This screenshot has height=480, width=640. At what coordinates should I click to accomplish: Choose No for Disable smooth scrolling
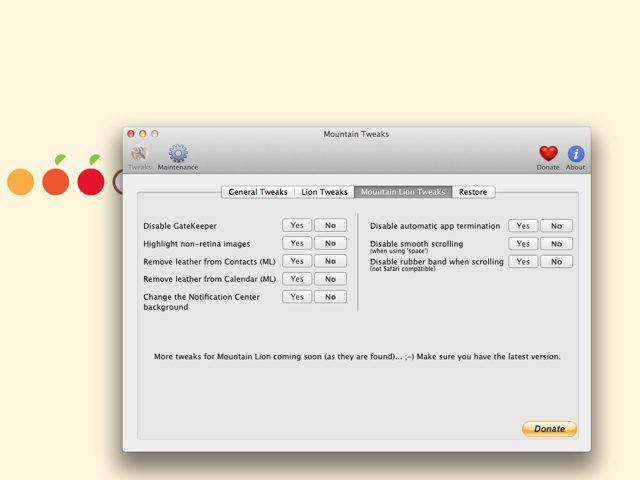coord(556,244)
